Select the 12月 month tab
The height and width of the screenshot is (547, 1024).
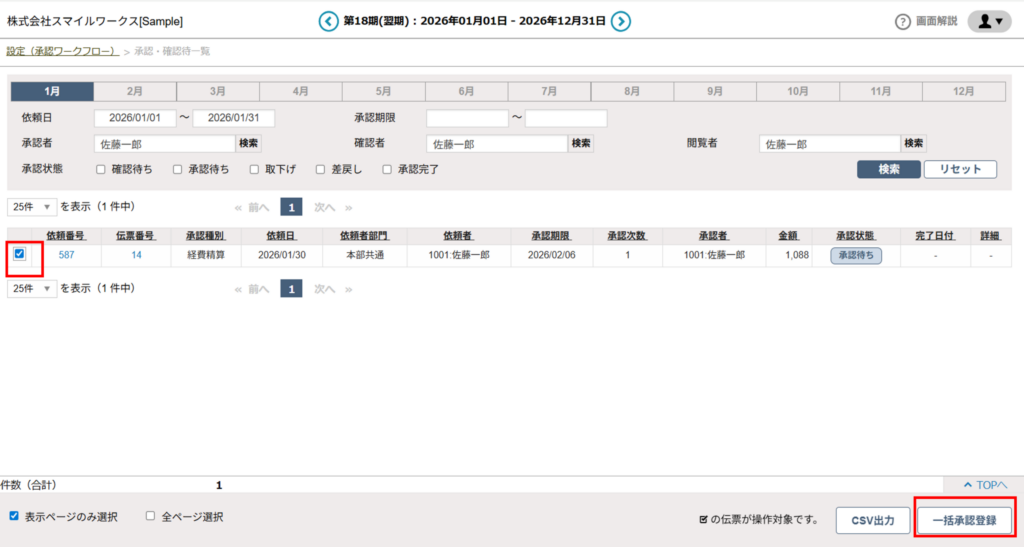(963, 91)
